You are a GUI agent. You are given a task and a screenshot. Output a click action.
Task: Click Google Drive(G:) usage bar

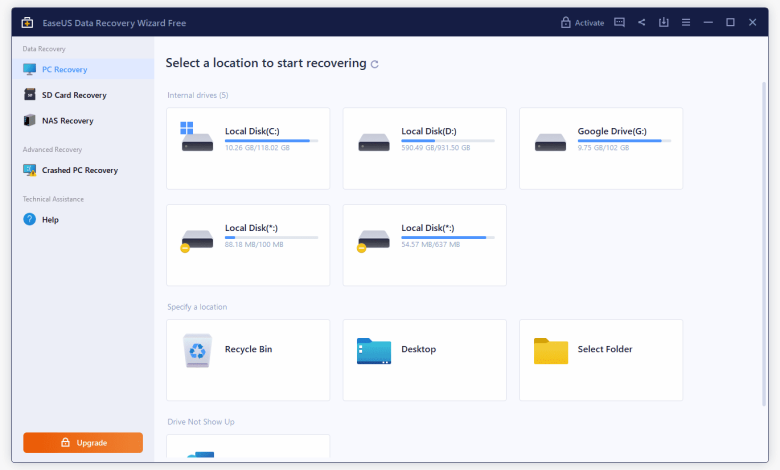624,141
